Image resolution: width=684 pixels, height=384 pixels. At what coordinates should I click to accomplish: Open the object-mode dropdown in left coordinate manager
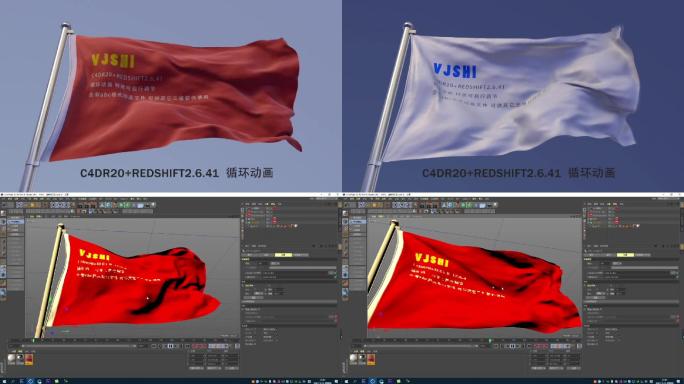[x=197, y=368]
